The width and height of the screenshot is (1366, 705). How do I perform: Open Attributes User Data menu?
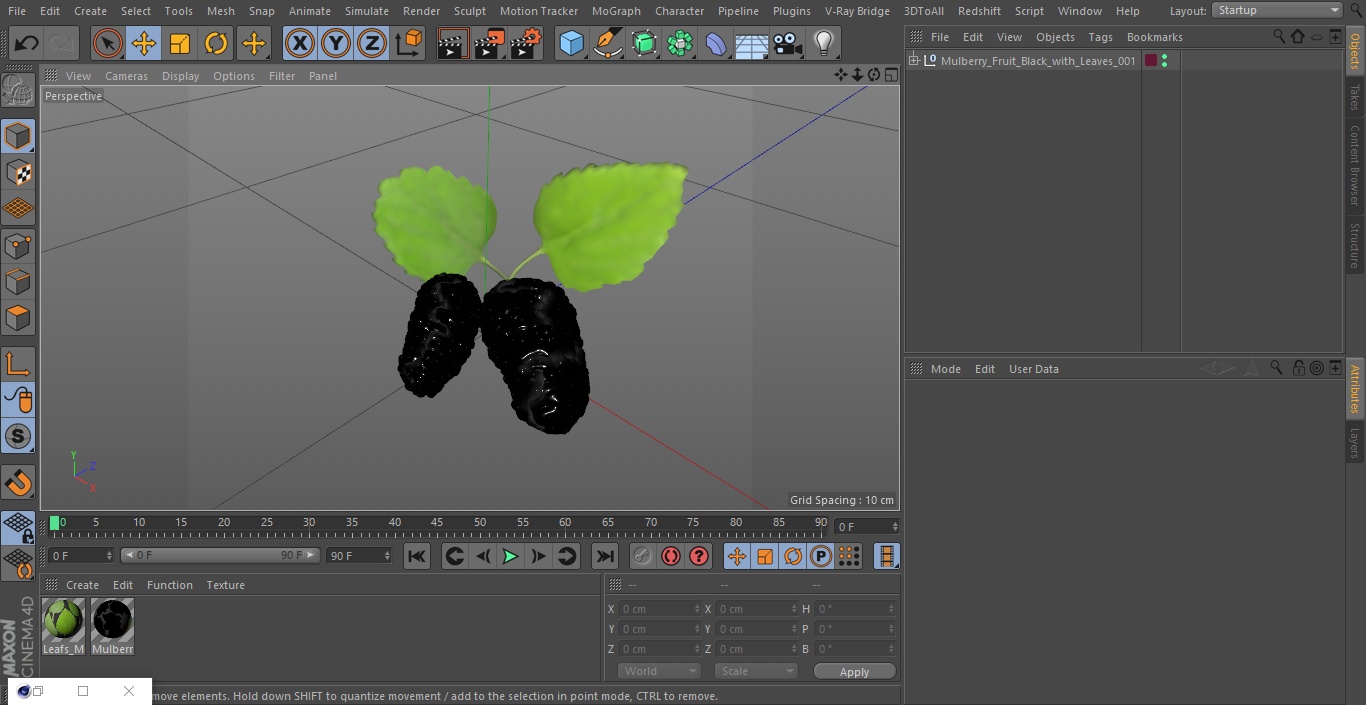(1033, 369)
